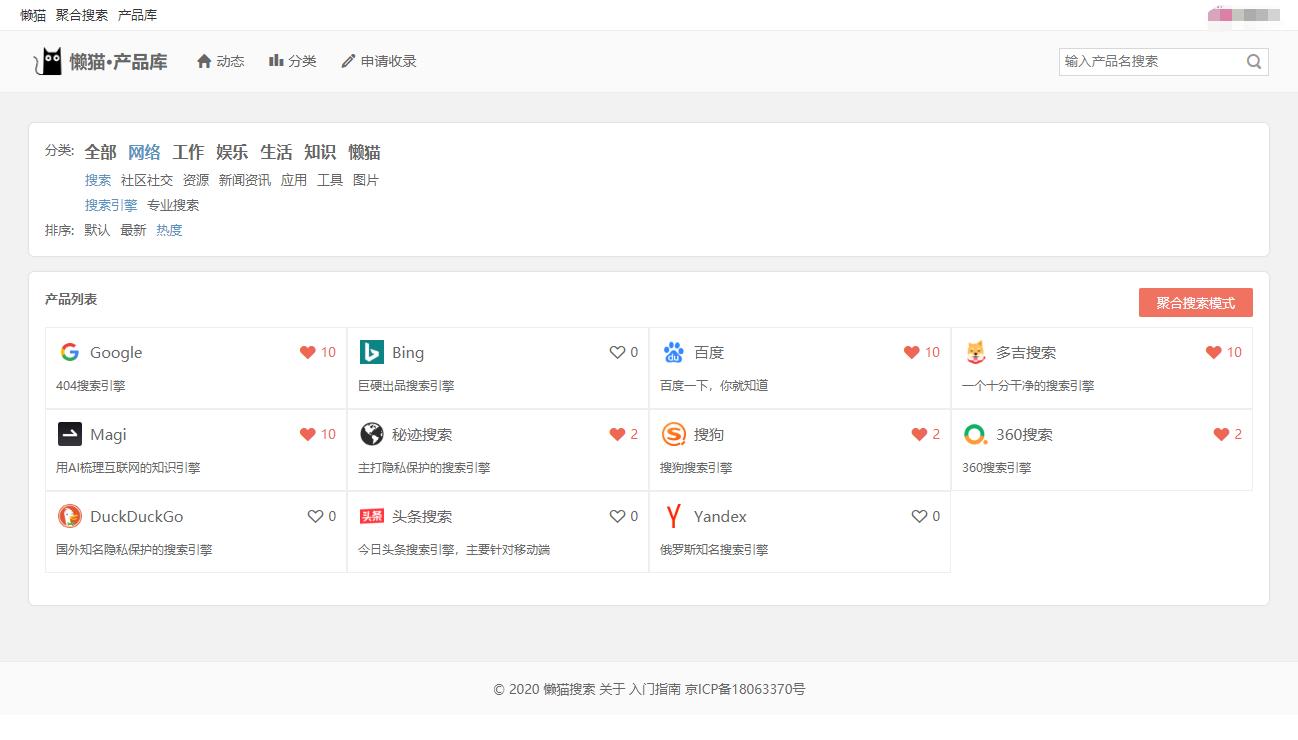Image resolution: width=1298 pixels, height=740 pixels.
Task: Click the Sogou search logo icon
Action: pyautogui.click(x=673, y=434)
